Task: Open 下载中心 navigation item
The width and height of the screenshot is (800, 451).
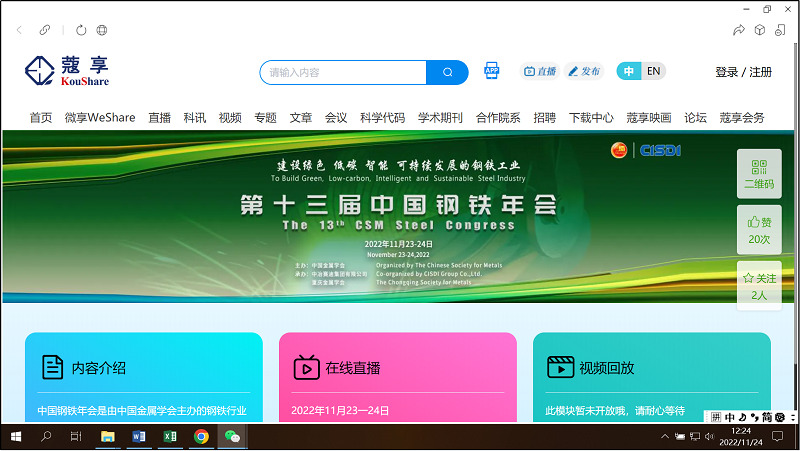Action: (591, 118)
